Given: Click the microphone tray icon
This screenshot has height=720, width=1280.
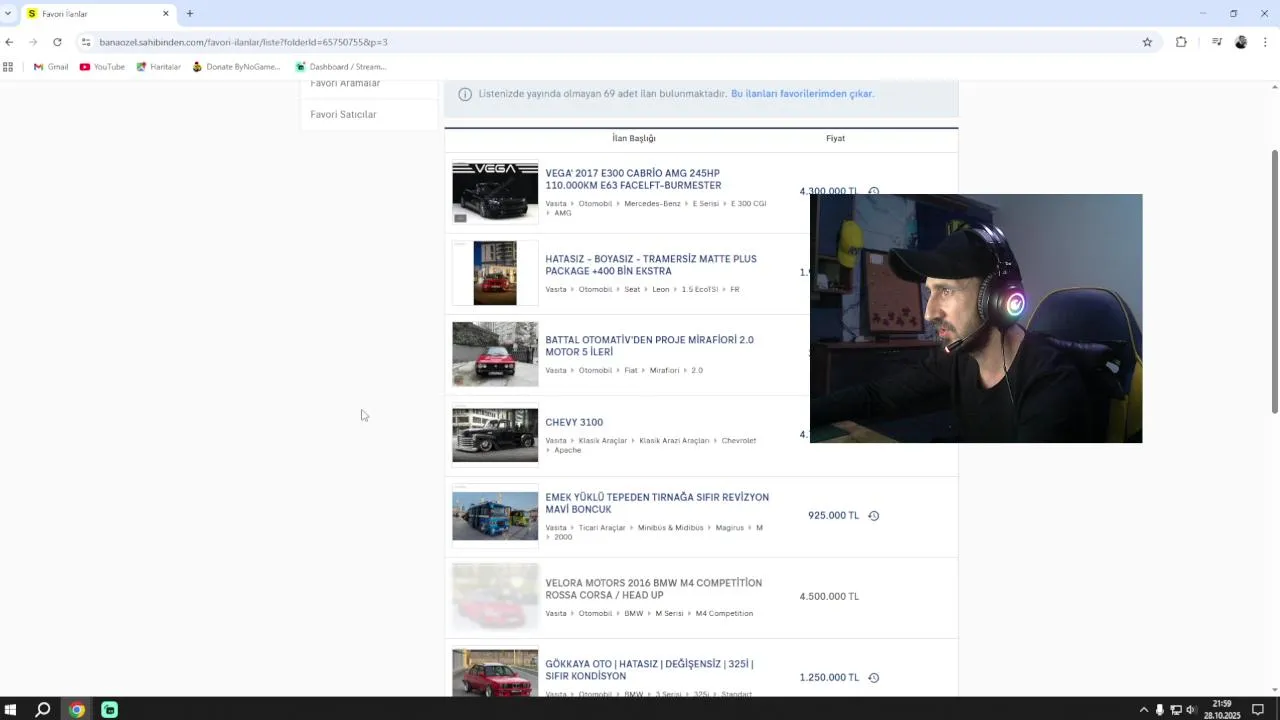Looking at the screenshot, I should 1160,710.
